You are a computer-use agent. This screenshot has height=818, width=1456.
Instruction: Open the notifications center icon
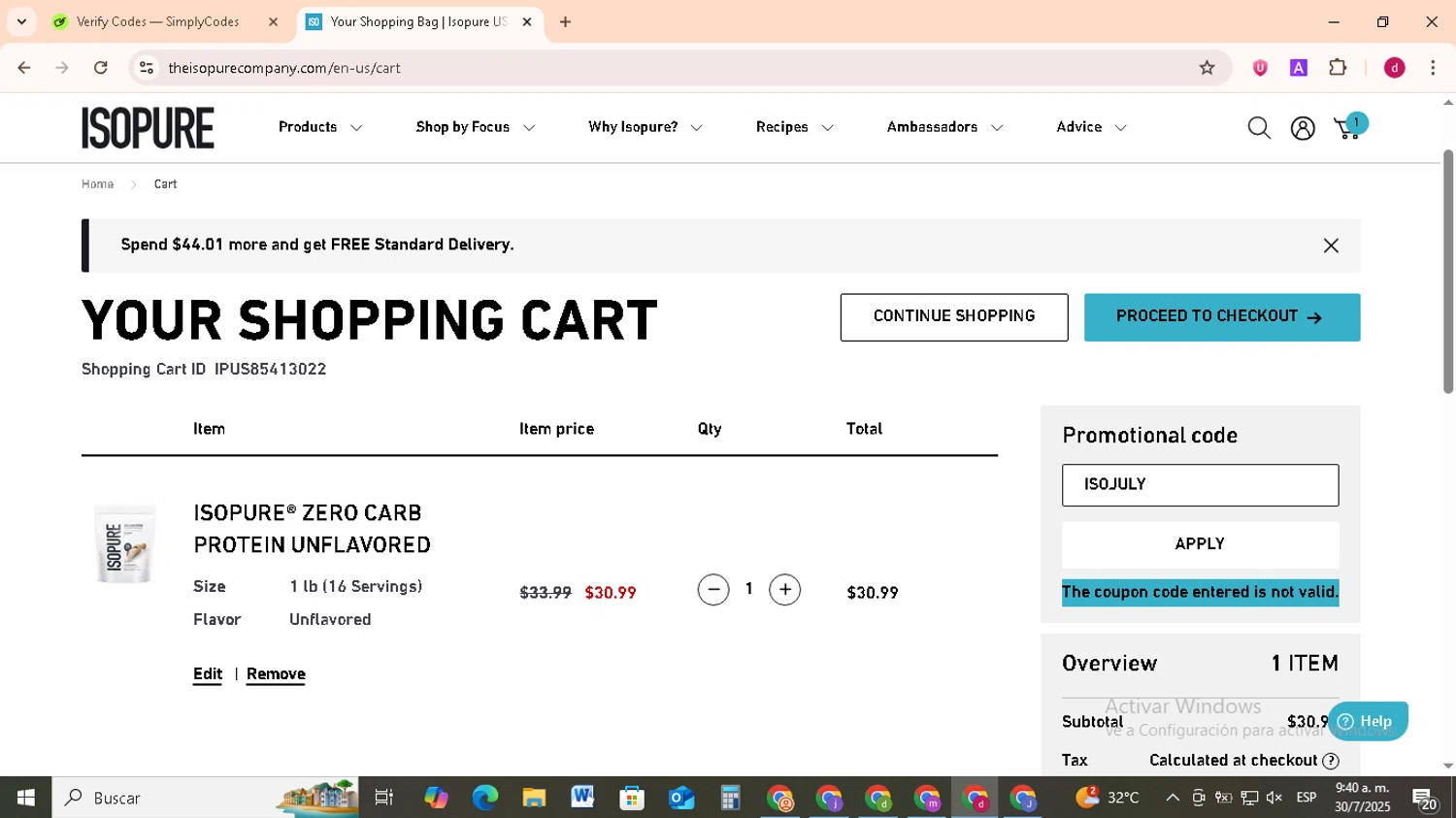click(x=1425, y=799)
